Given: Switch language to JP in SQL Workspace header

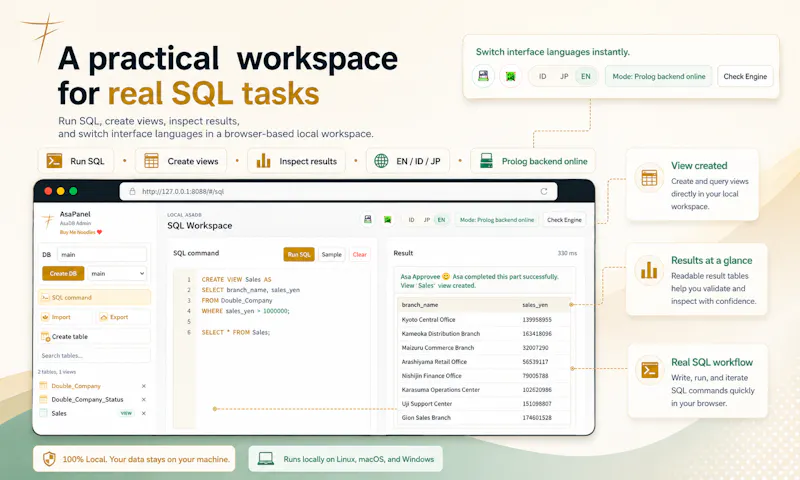Looking at the screenshot, I should tap(427, 220).
